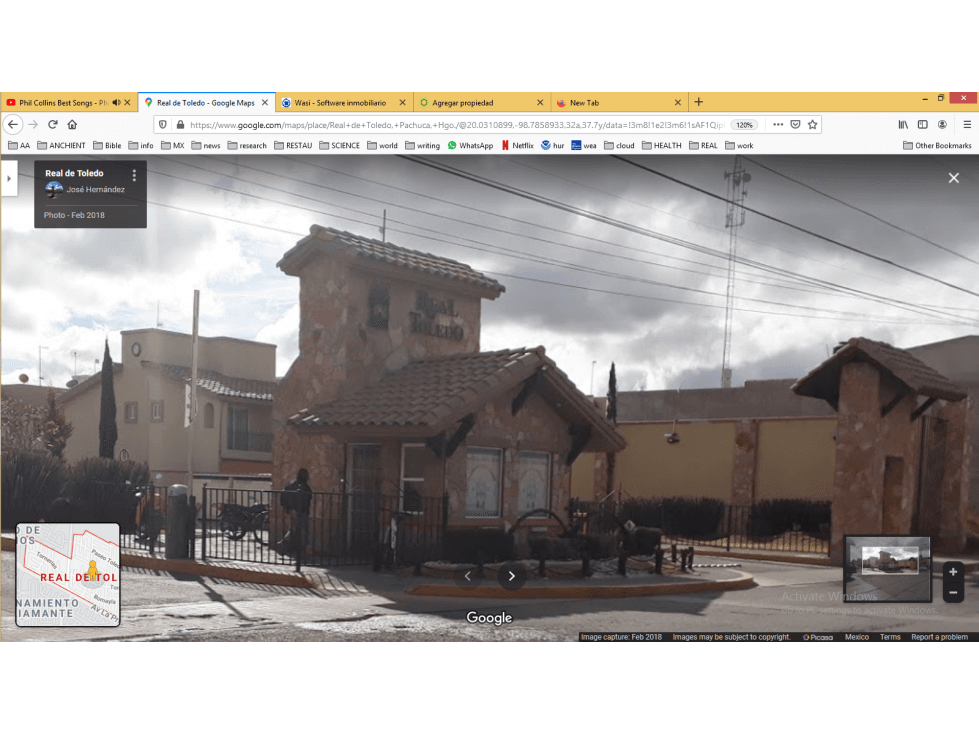Bookmark this page with the star icon
Screen dimensions: 979x734
[812, 124]
